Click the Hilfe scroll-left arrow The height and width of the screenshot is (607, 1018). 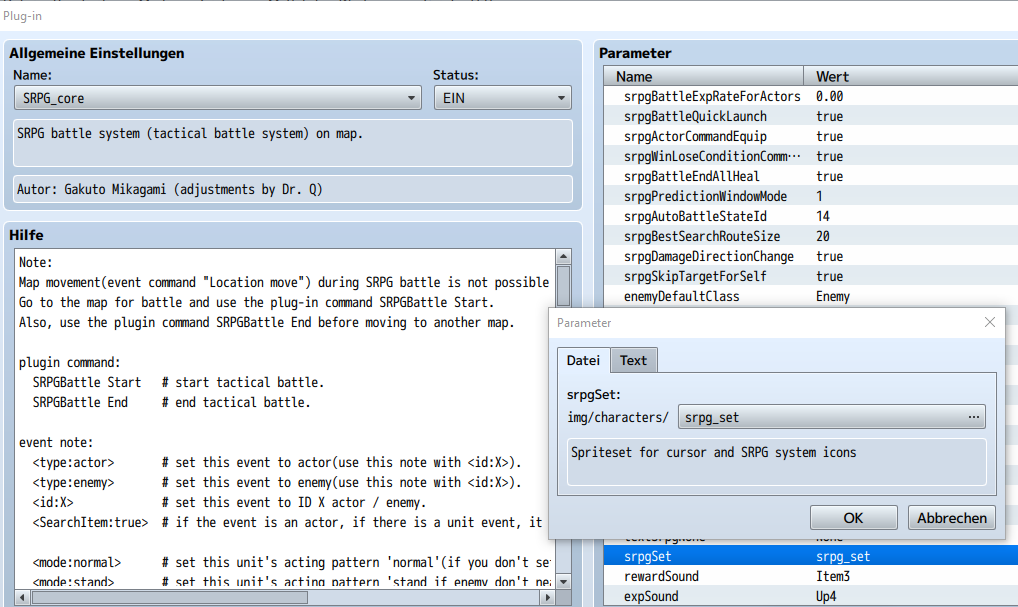tap(23, 597)
